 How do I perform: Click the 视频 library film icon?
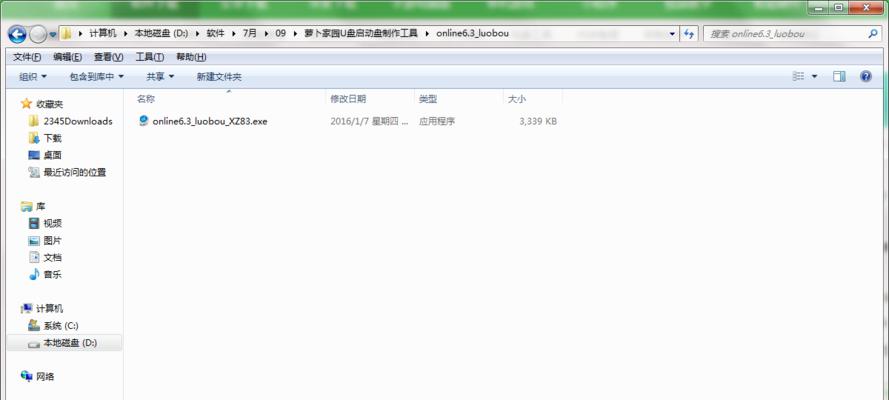click(34, 223)
